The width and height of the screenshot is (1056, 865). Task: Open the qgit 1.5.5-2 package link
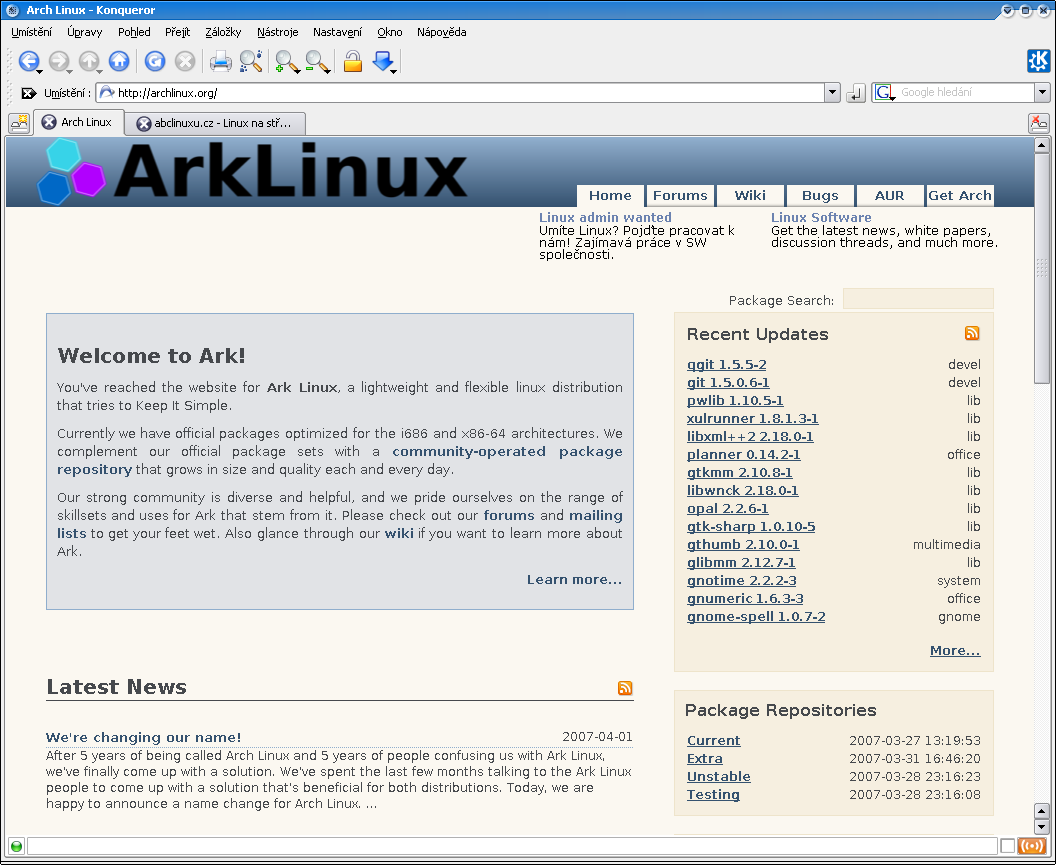click(726, 364)
